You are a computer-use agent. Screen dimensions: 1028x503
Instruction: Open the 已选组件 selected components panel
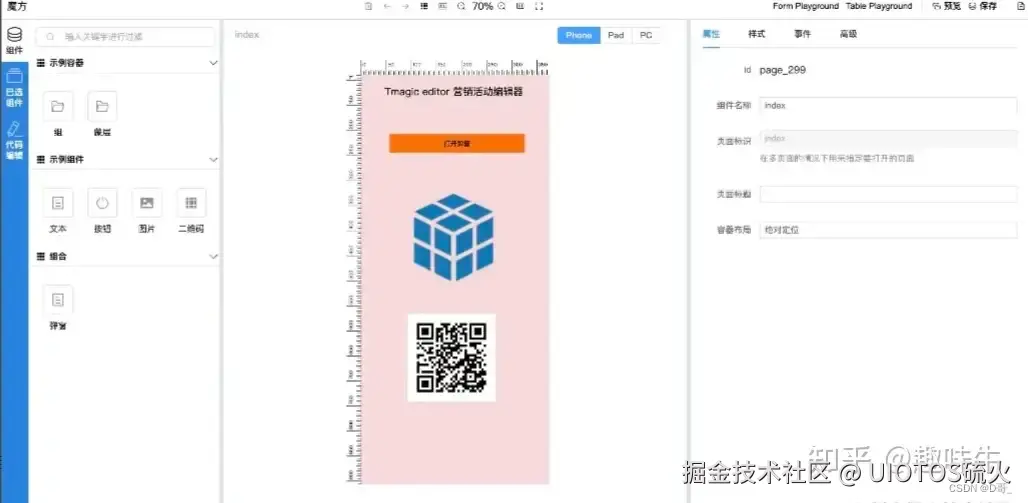tap(14, 88)
